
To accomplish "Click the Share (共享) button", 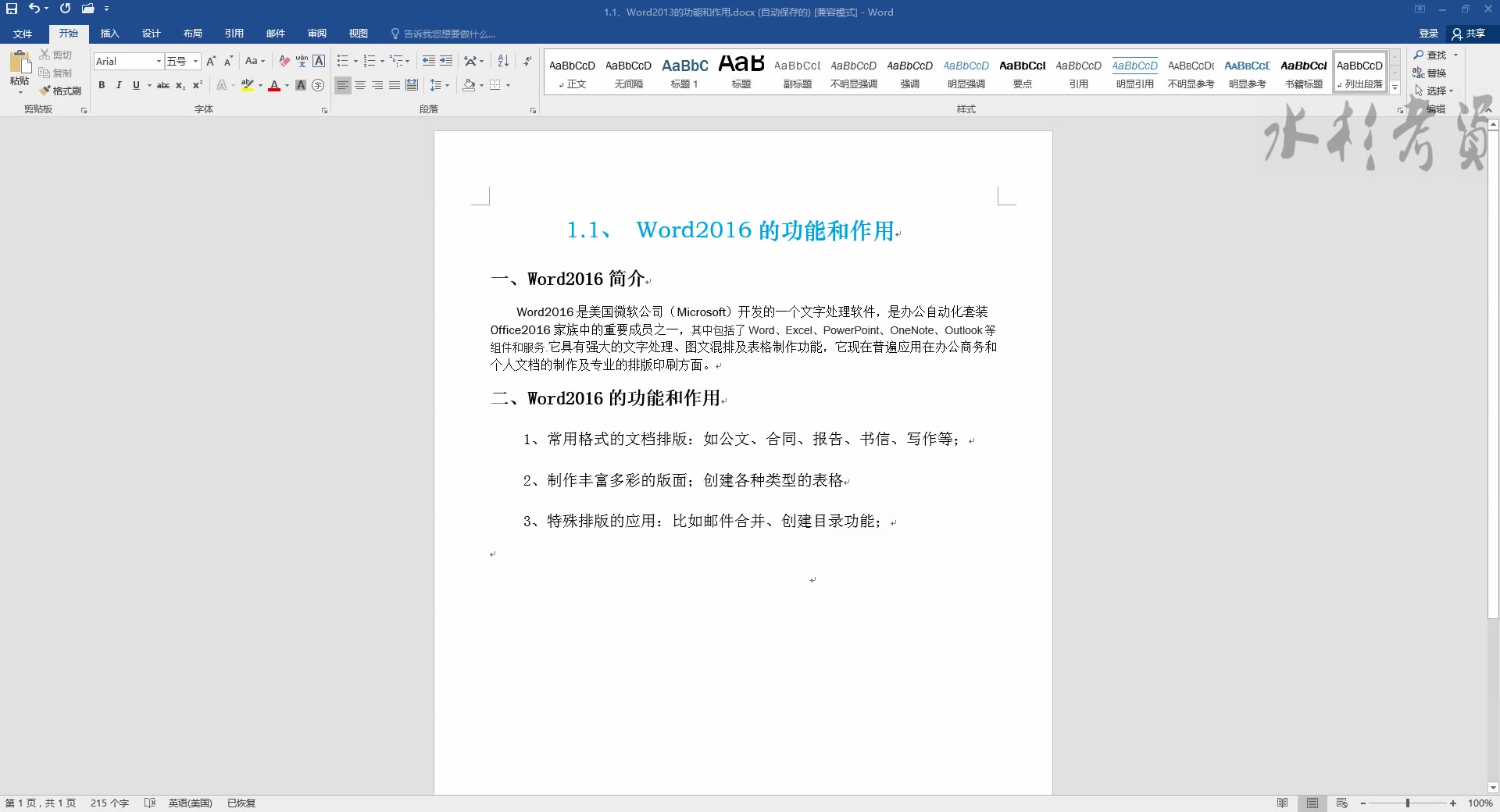I will tap(1469, 34).
